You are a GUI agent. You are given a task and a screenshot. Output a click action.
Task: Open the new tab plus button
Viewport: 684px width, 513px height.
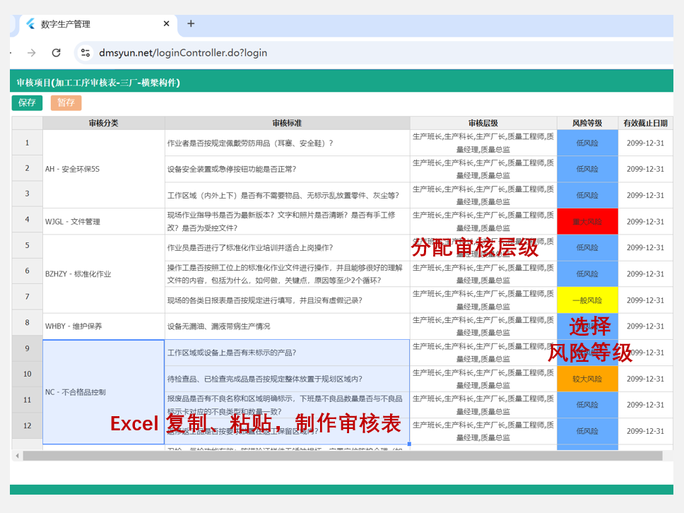tap(191, 23)
